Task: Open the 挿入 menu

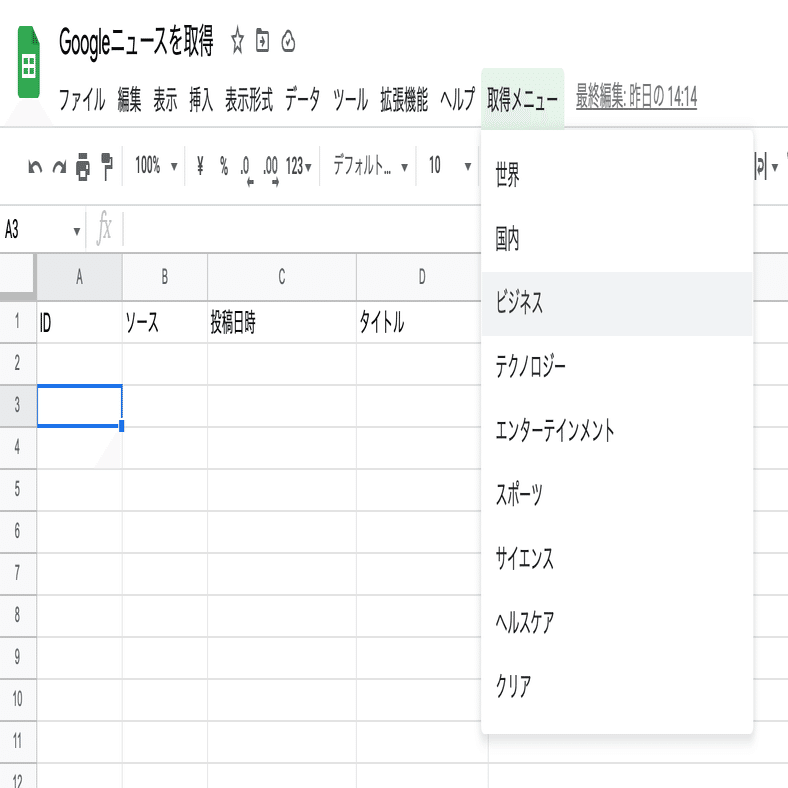Action: point(201,99)
